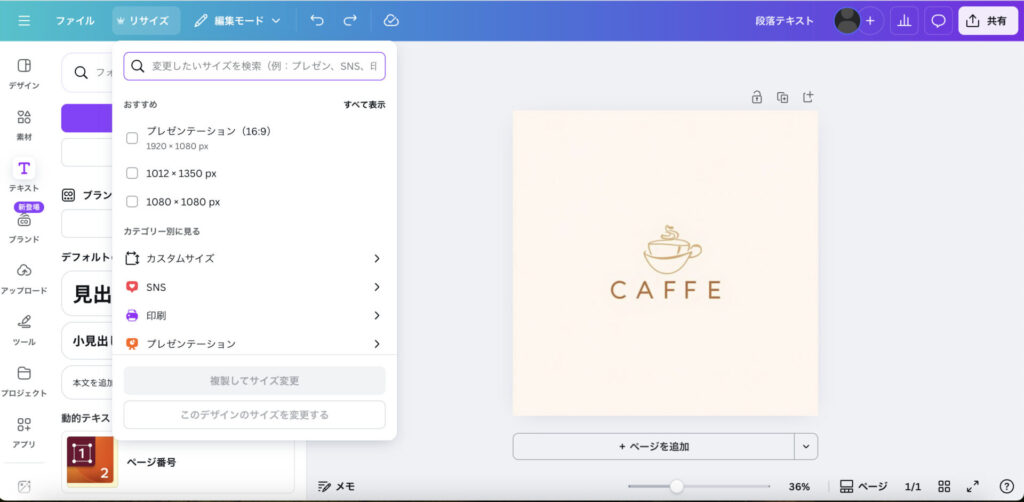Check the プレゼンテーション (16:9) checkbox
The height and width of the screenshot is (502, 1024).
pyautogui.click(x=132, y=138)
